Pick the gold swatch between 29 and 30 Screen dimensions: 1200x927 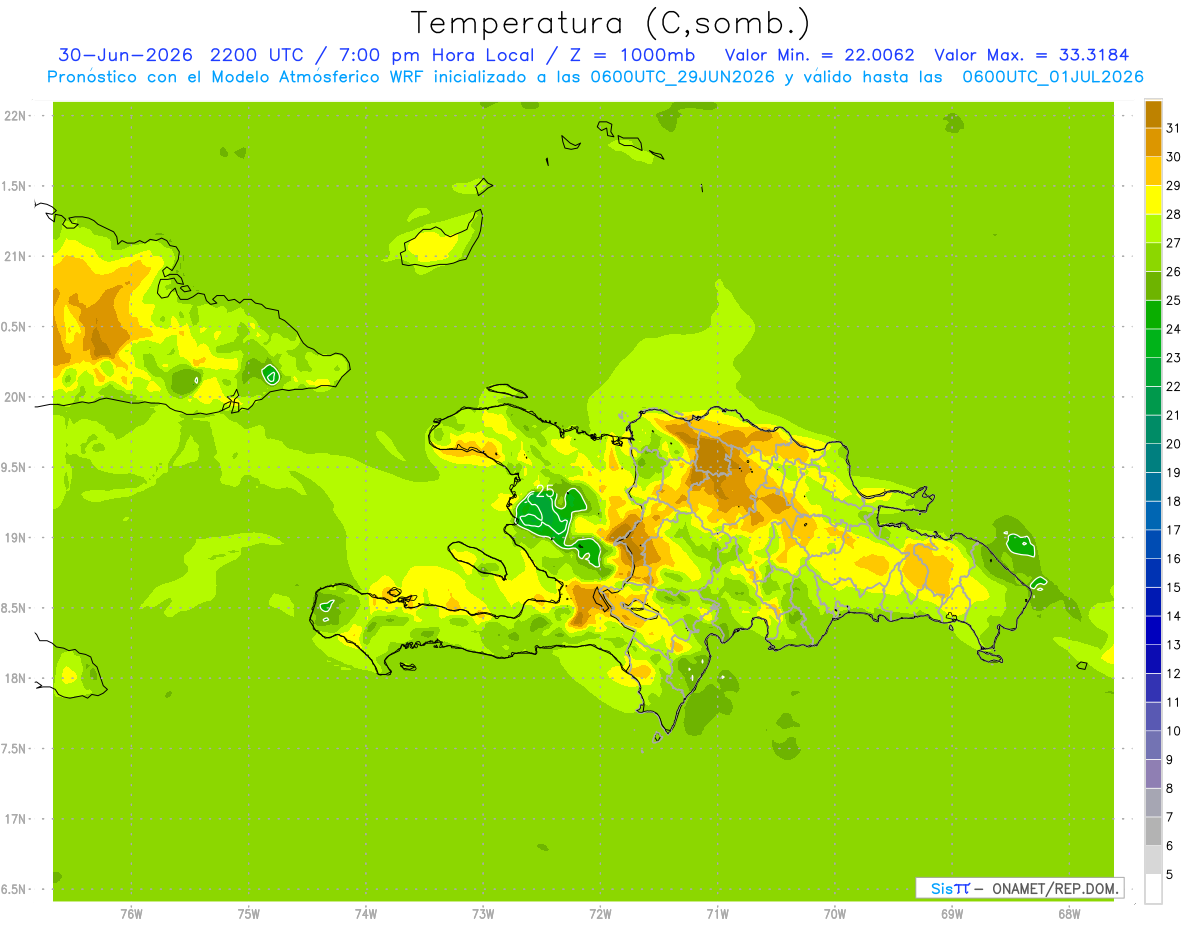point(1153,171)
